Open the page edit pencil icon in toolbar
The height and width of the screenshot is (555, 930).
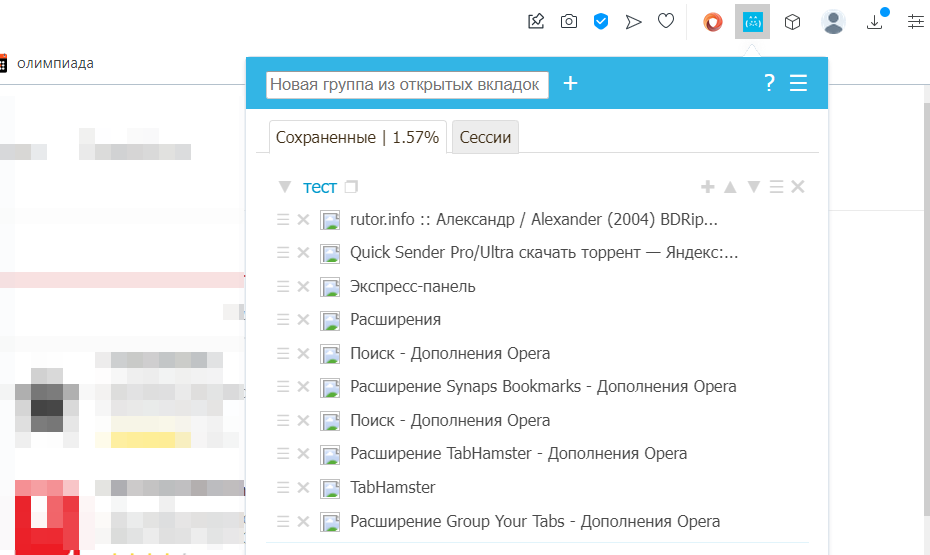[536, 21]
